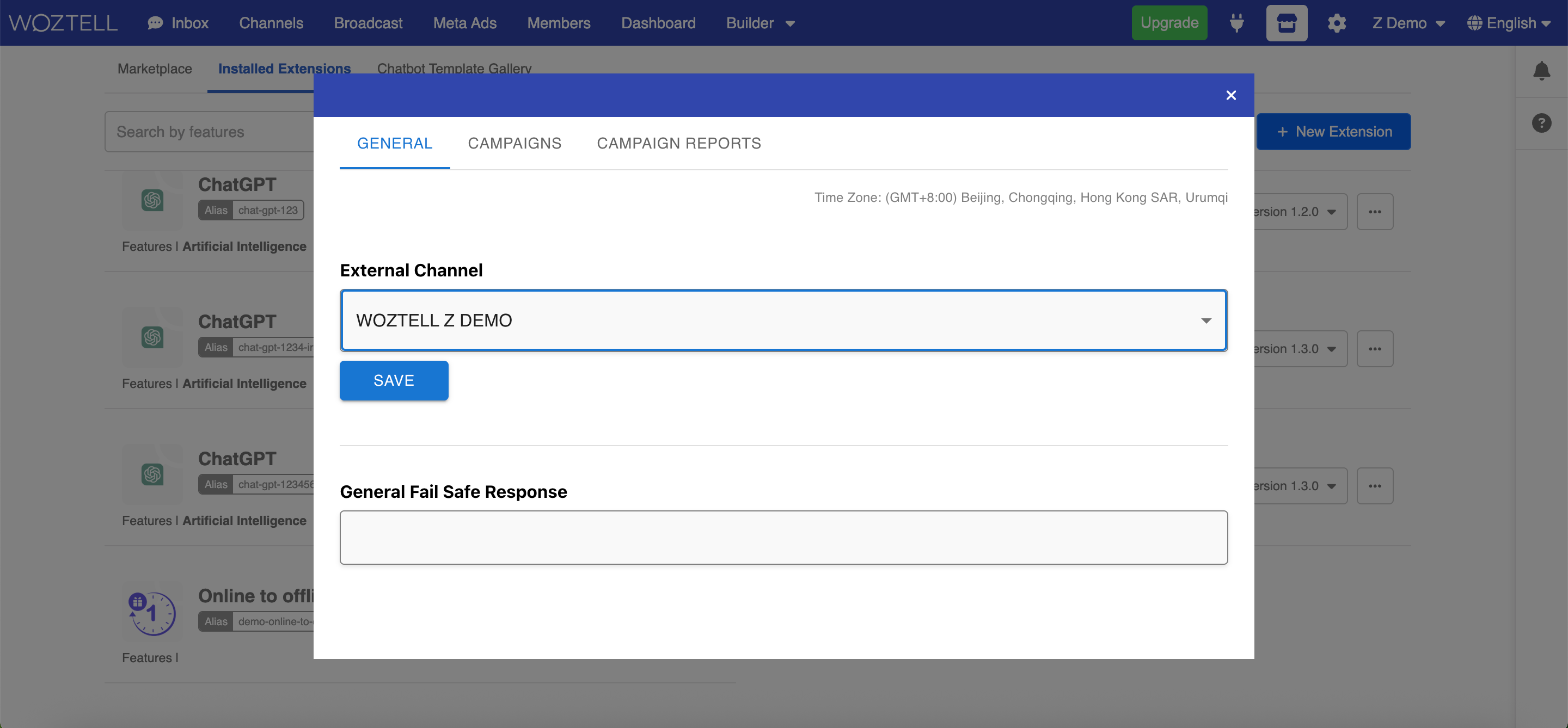Open the plug integrations icon
1568x728 pixels.
[x=1236, y=23]
